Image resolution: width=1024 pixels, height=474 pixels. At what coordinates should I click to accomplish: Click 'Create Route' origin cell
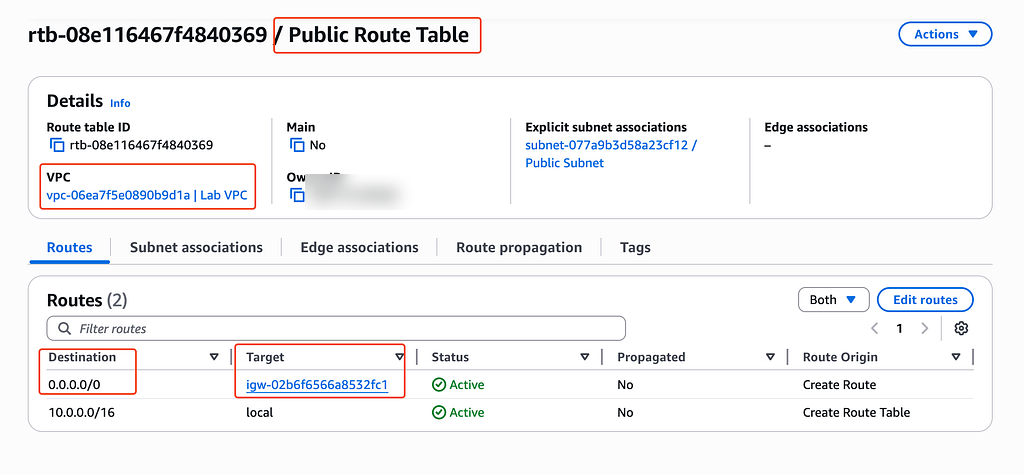pos(839,385)
